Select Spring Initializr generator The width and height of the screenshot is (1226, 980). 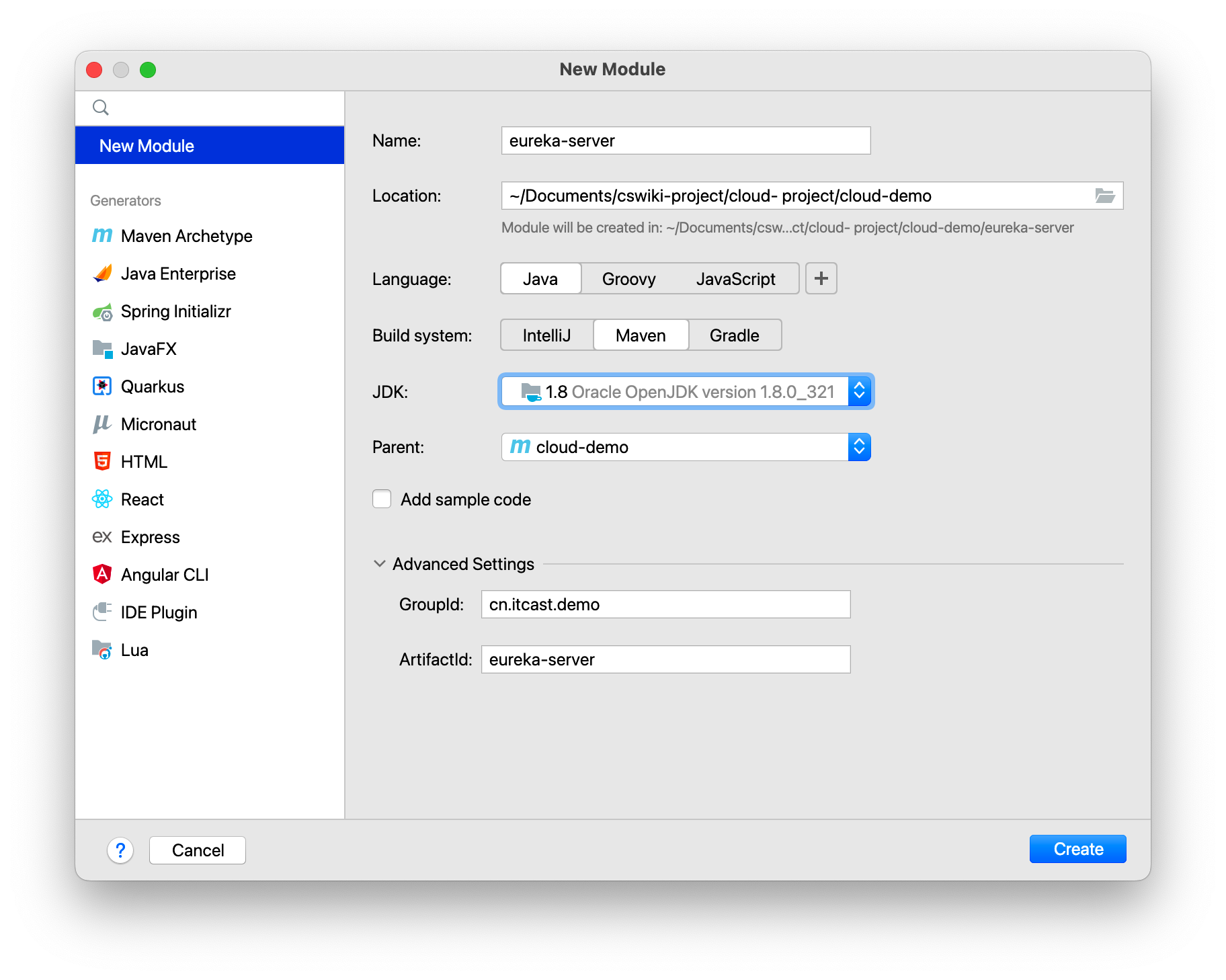click(x=210, y=311)
